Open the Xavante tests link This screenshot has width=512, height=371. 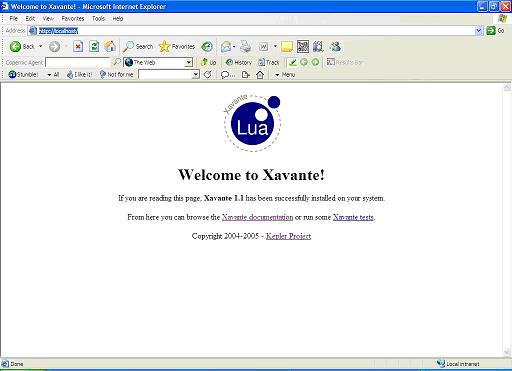[x=353, y=217]
